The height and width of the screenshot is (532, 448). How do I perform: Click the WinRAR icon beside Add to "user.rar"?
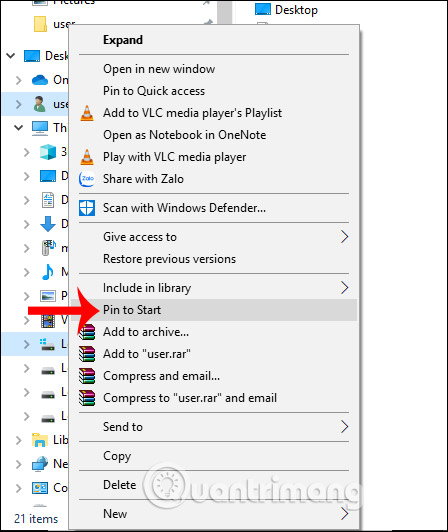[87, 354]
